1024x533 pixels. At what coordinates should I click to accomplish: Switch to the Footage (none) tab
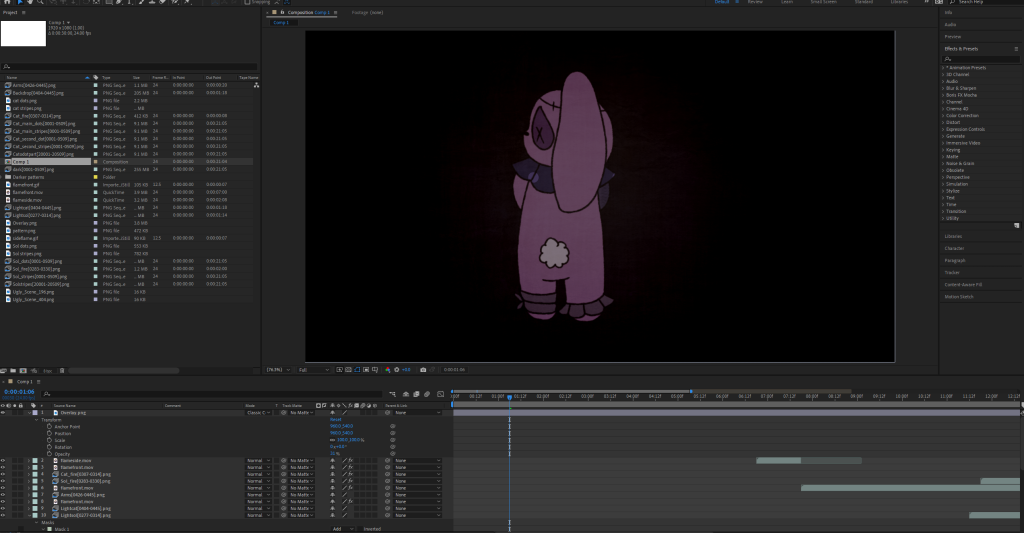click(x=367, y=12)
